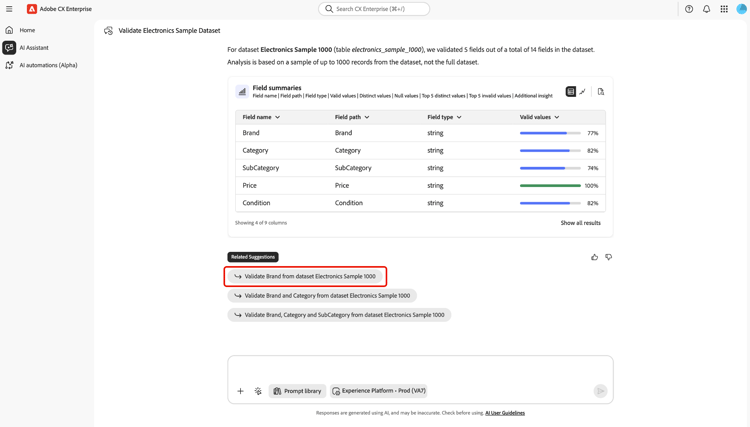Image resolution: width=750 pixels, height=427 pixels.
Task: Switch to table view icon
Action: pyautogui.click(x=571, y=91)
